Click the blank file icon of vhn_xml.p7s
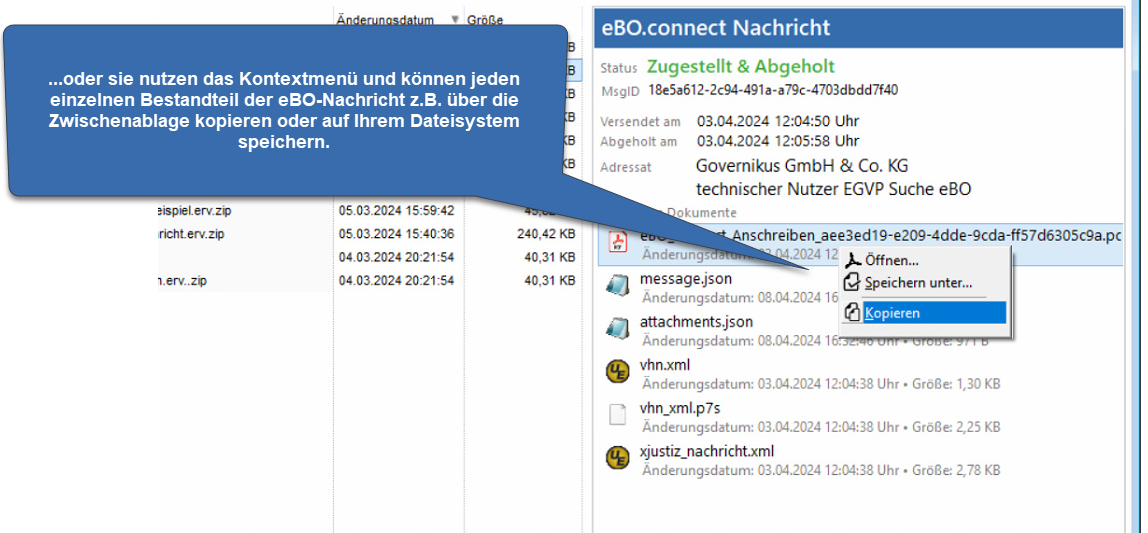Viewport: 1148px width, 533px height. coord(618,414)
